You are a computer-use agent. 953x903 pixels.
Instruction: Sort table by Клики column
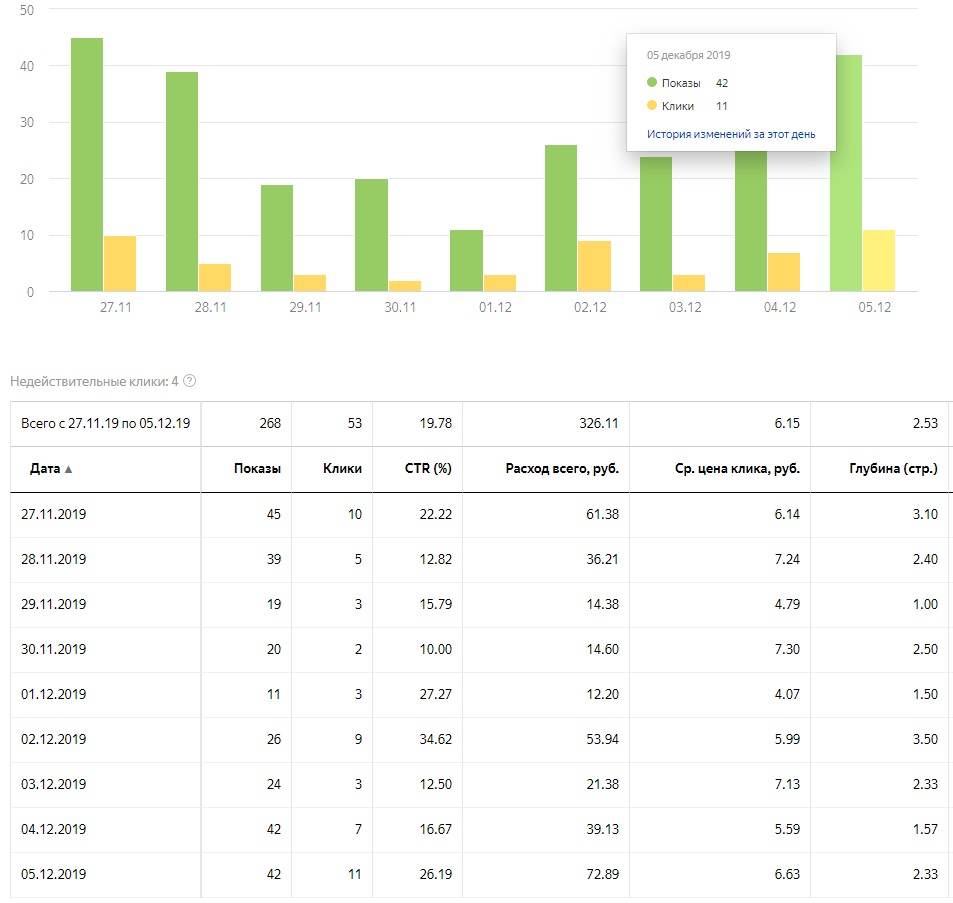tap(342, 468)
